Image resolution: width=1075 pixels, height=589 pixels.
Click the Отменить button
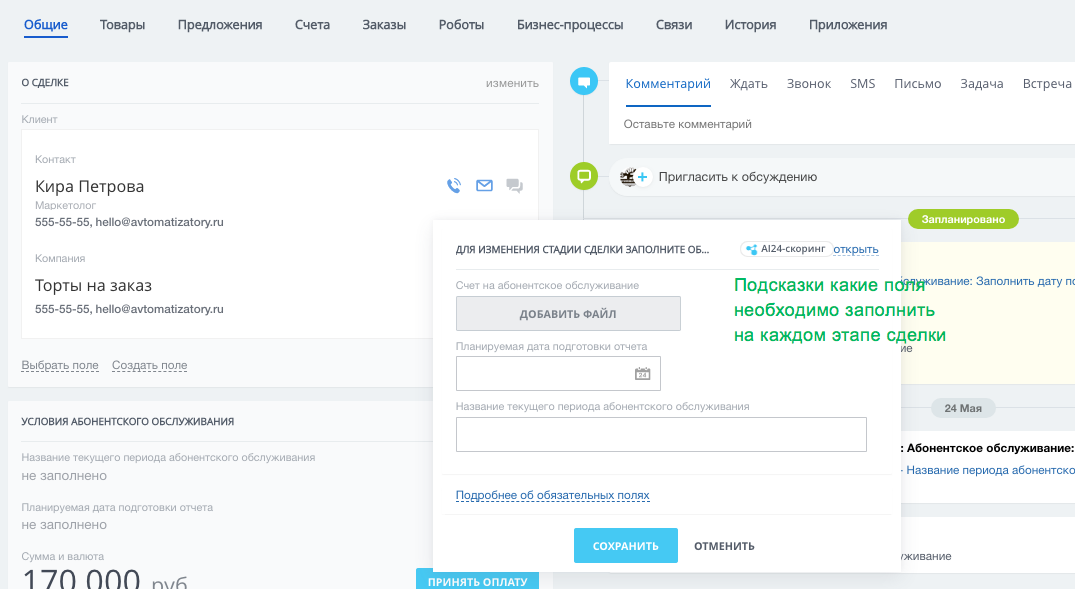pyautogui.click(x=724, y=546)
